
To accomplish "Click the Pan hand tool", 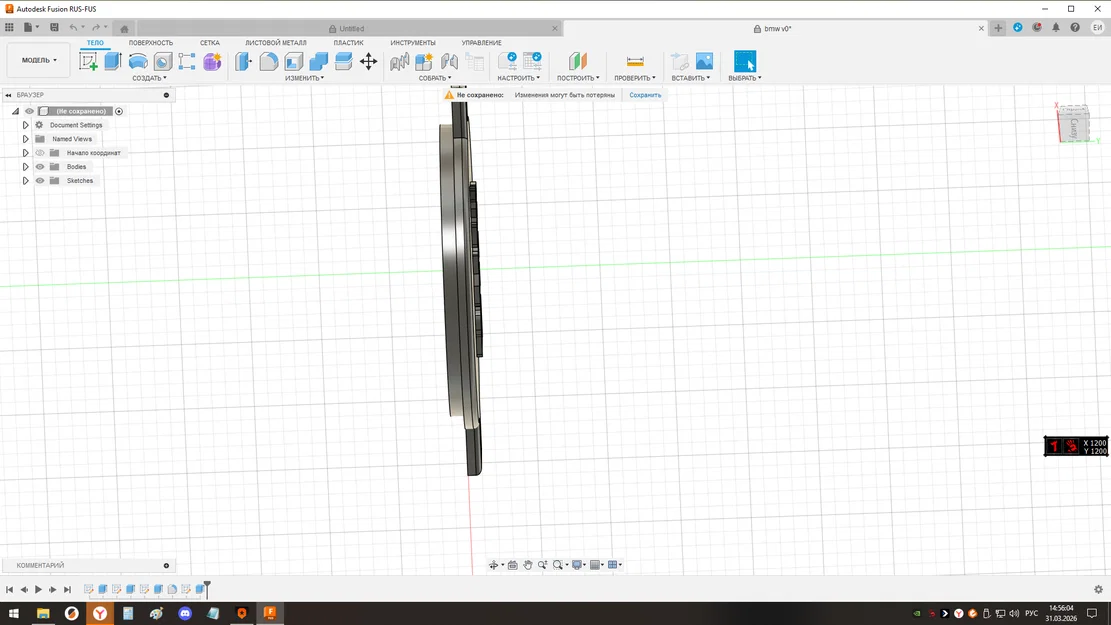I will click(528, 565).
